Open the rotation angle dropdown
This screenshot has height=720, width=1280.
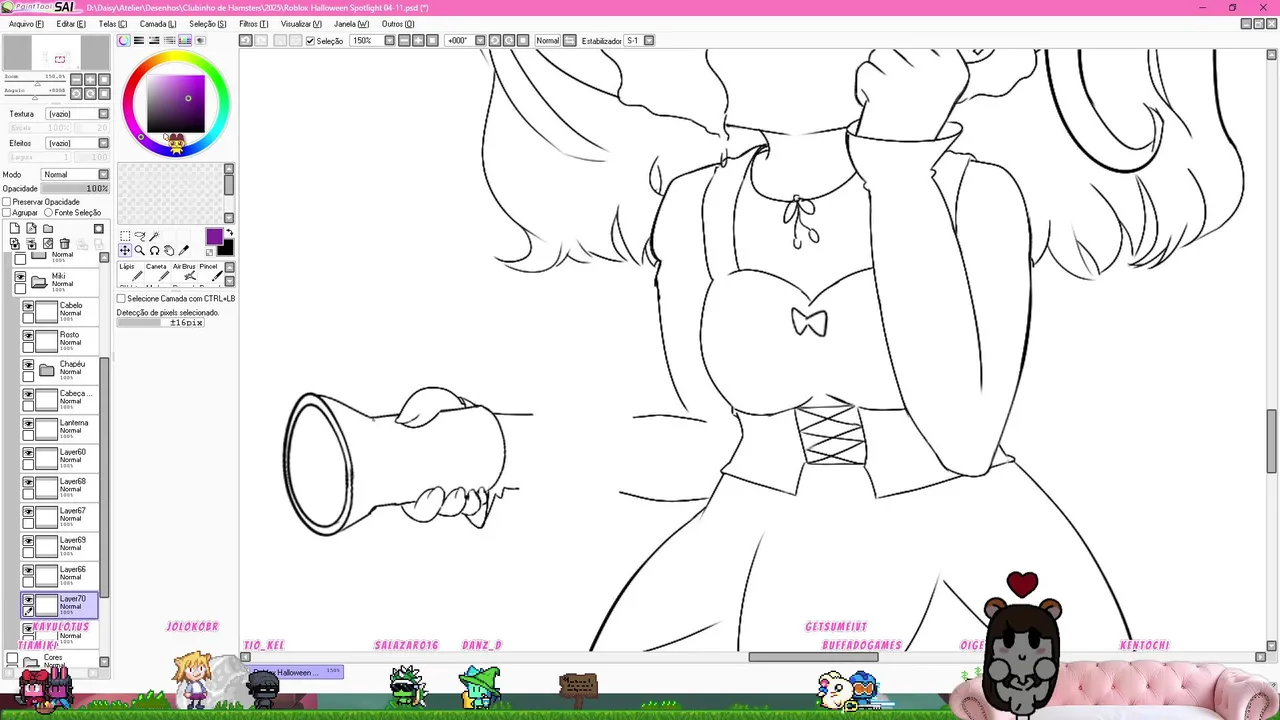(x=480, y=41)
